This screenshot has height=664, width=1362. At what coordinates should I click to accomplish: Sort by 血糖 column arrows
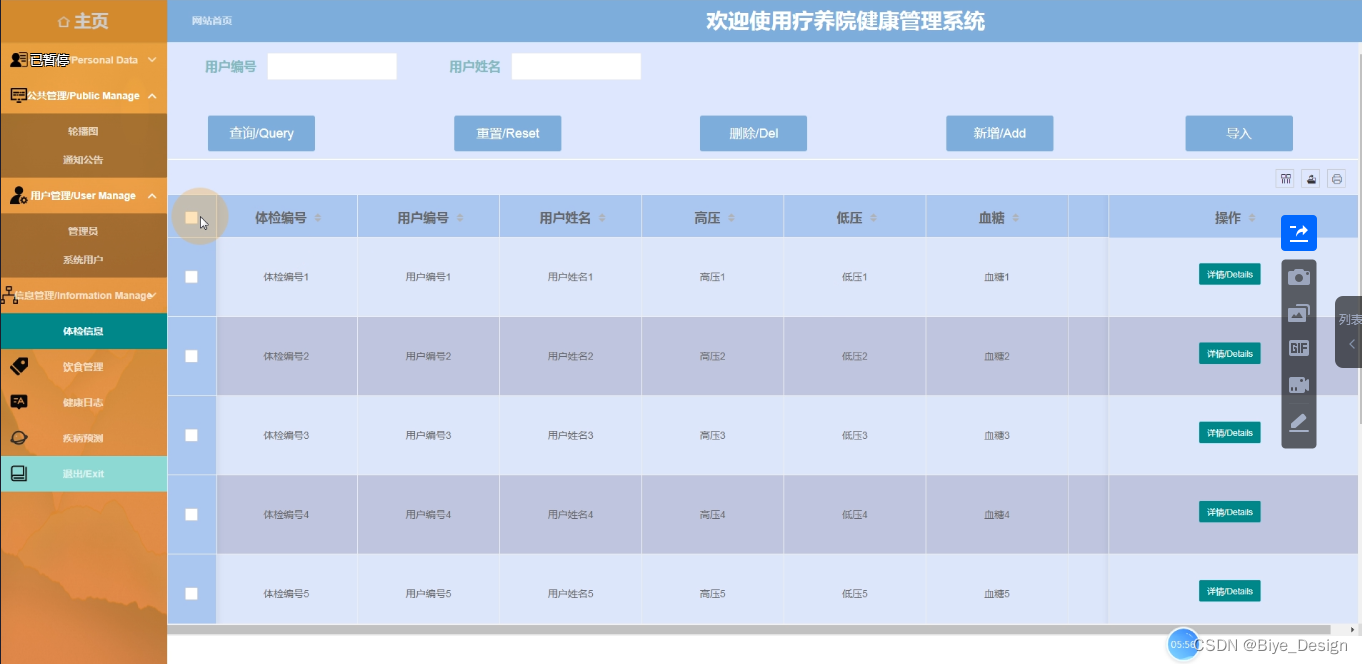[x=1015, y=217]
